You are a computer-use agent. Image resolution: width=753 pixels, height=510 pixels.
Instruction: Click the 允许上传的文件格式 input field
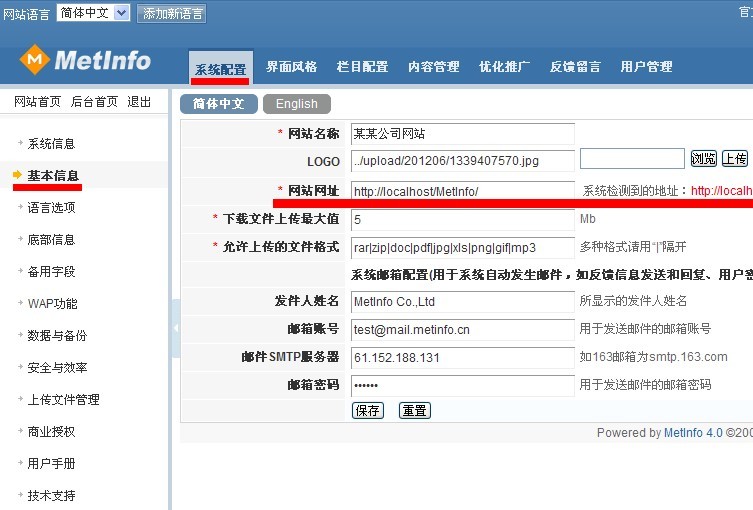pyautogui.click(x=462, y=248)
